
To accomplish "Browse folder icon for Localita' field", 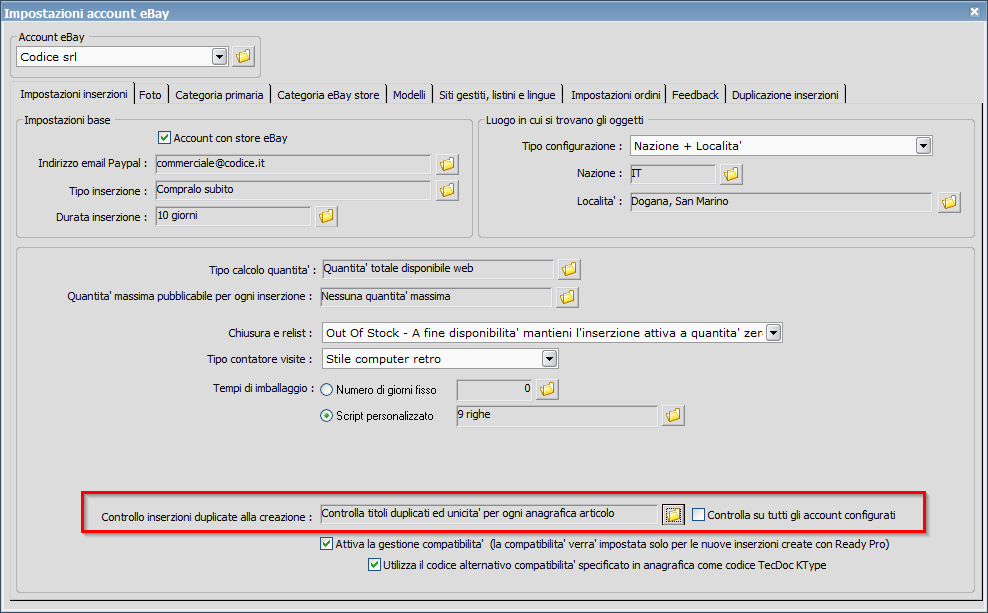I will pos(949,202).
